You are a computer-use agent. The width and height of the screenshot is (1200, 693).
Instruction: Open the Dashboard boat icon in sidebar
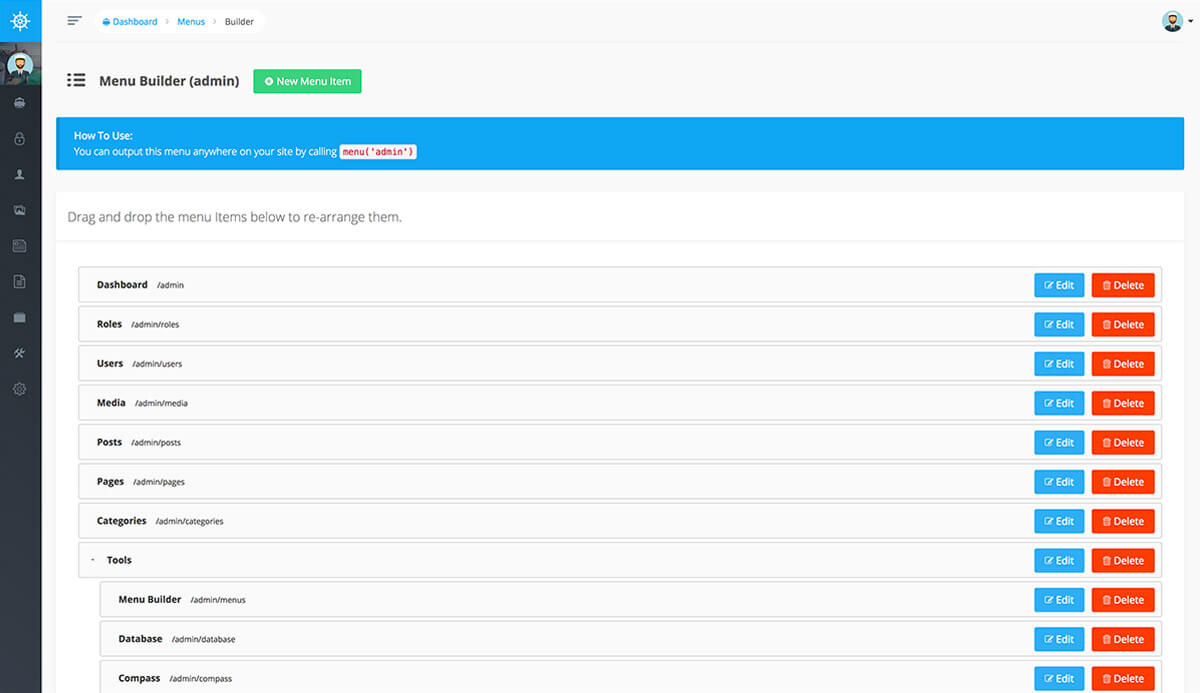[20, 103]
